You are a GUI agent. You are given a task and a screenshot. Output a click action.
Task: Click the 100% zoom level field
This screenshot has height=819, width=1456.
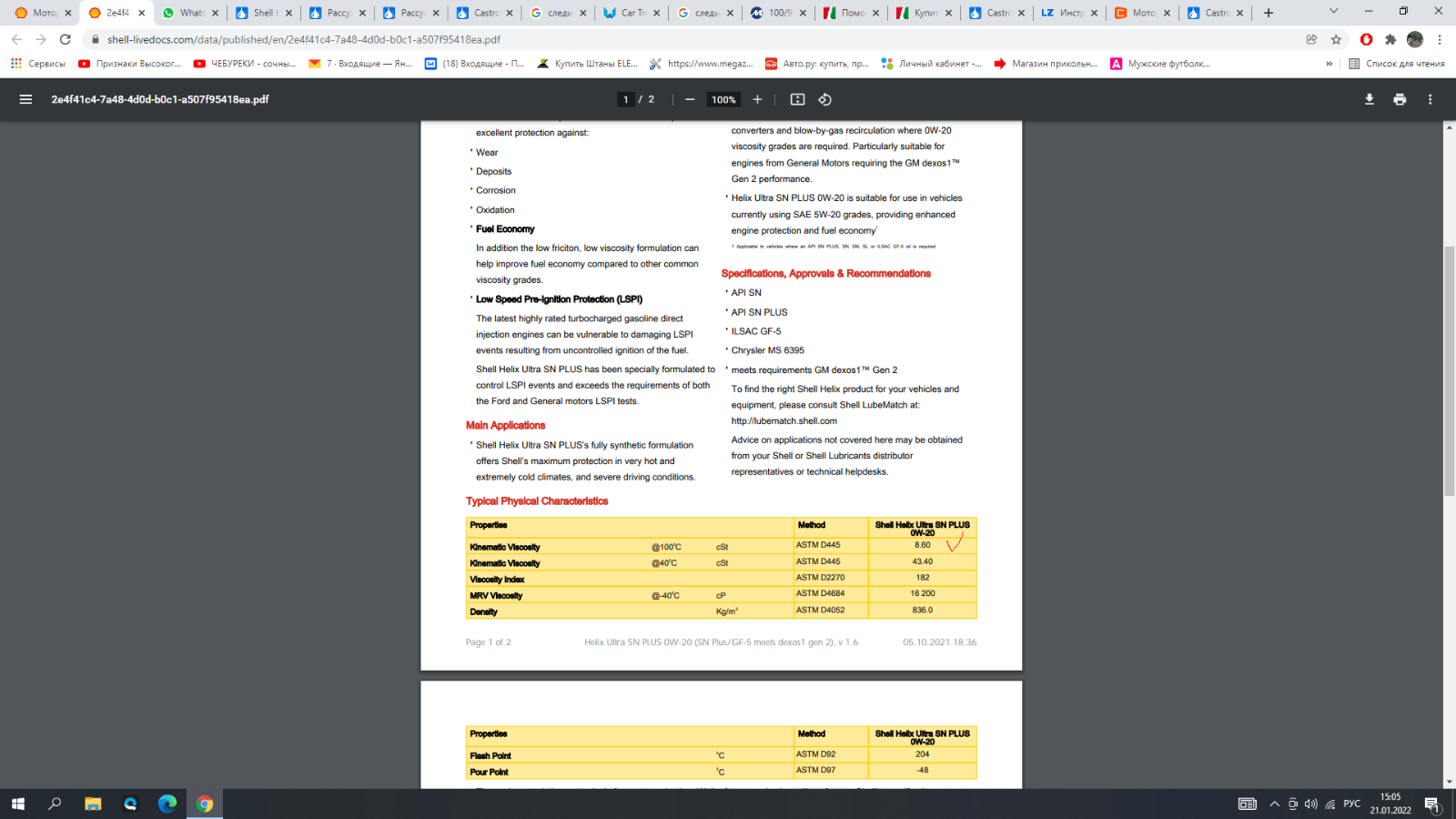[723, 99]
